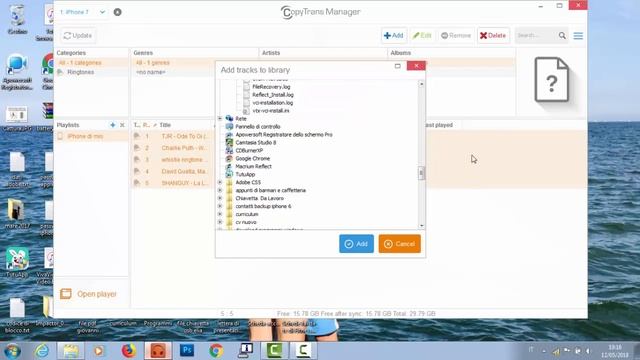Select the <no name> genre
Screen dimensions: 640x360
pos(151,72)
